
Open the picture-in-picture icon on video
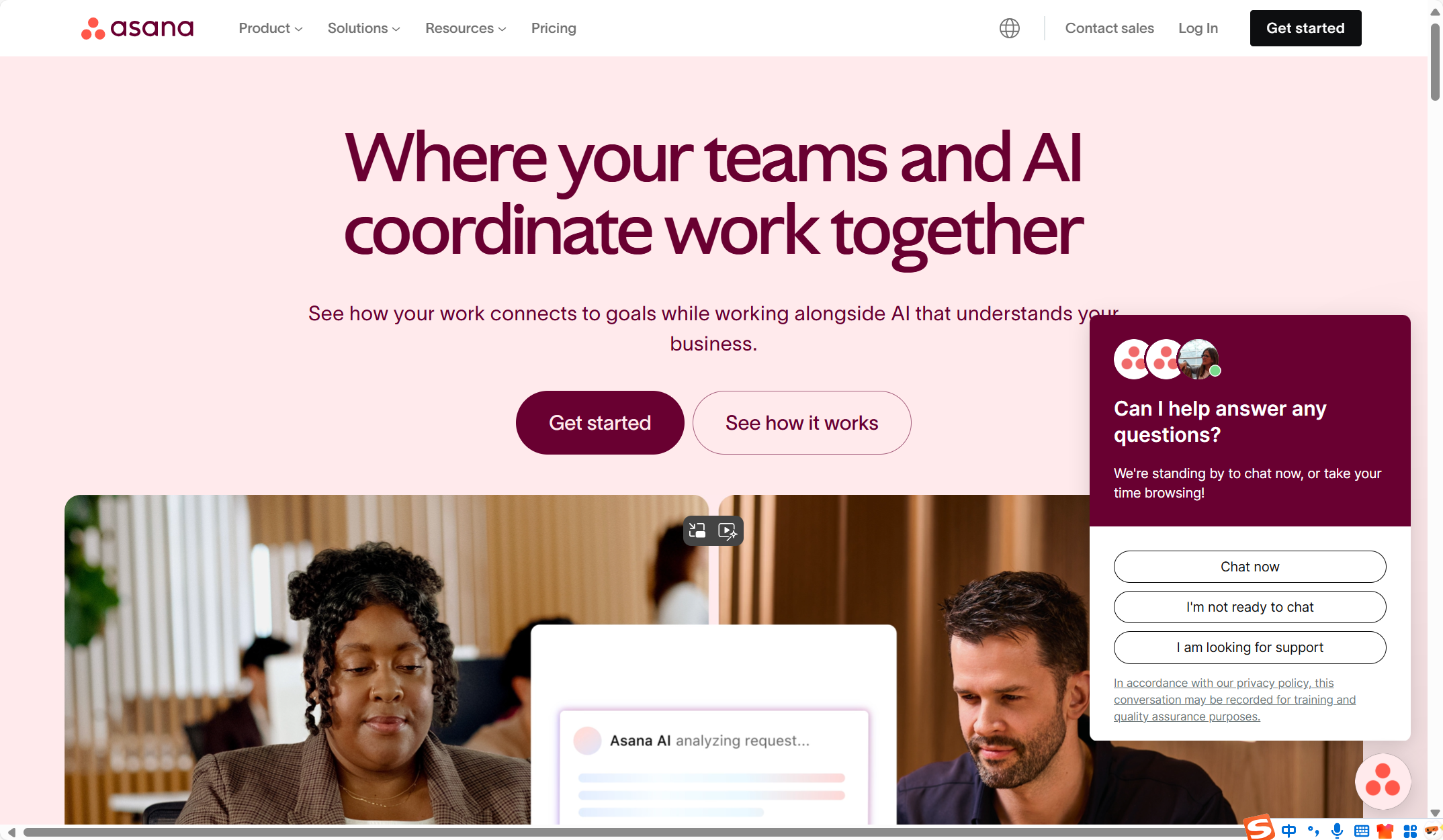click(697, 530)
